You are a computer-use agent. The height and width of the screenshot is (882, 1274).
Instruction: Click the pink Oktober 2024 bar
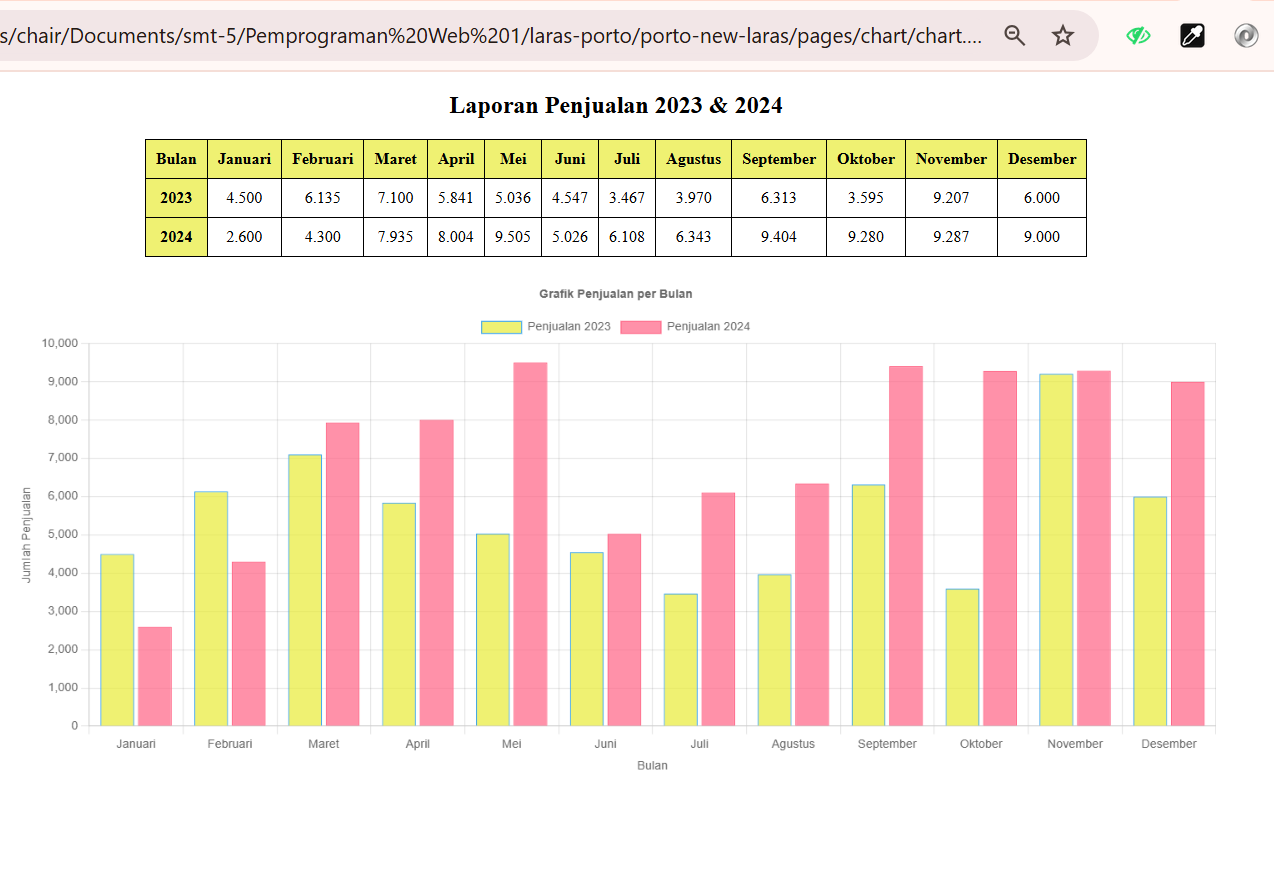coord(1000,549)
